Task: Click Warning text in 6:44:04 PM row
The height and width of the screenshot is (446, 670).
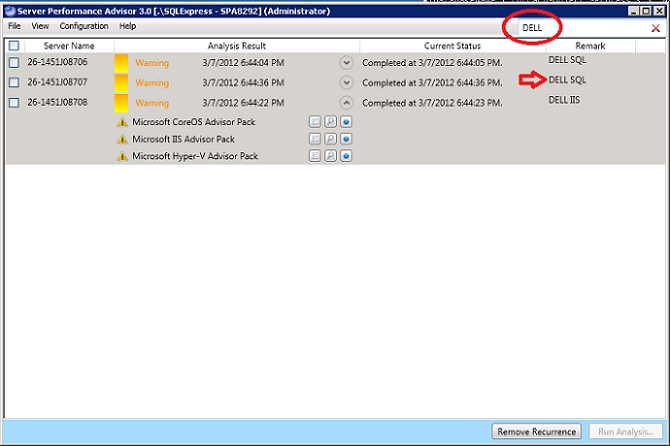Action: [152, 63]
